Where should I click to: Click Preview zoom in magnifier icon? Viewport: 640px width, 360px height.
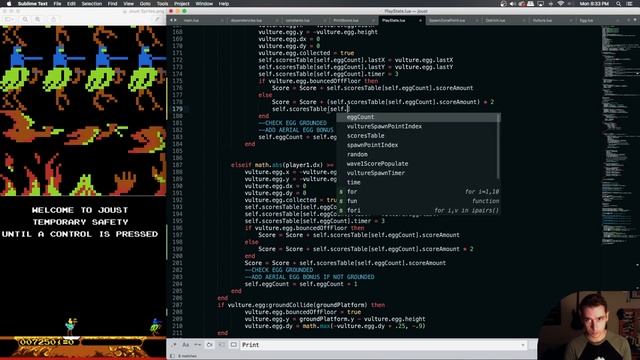pos(38,19)
